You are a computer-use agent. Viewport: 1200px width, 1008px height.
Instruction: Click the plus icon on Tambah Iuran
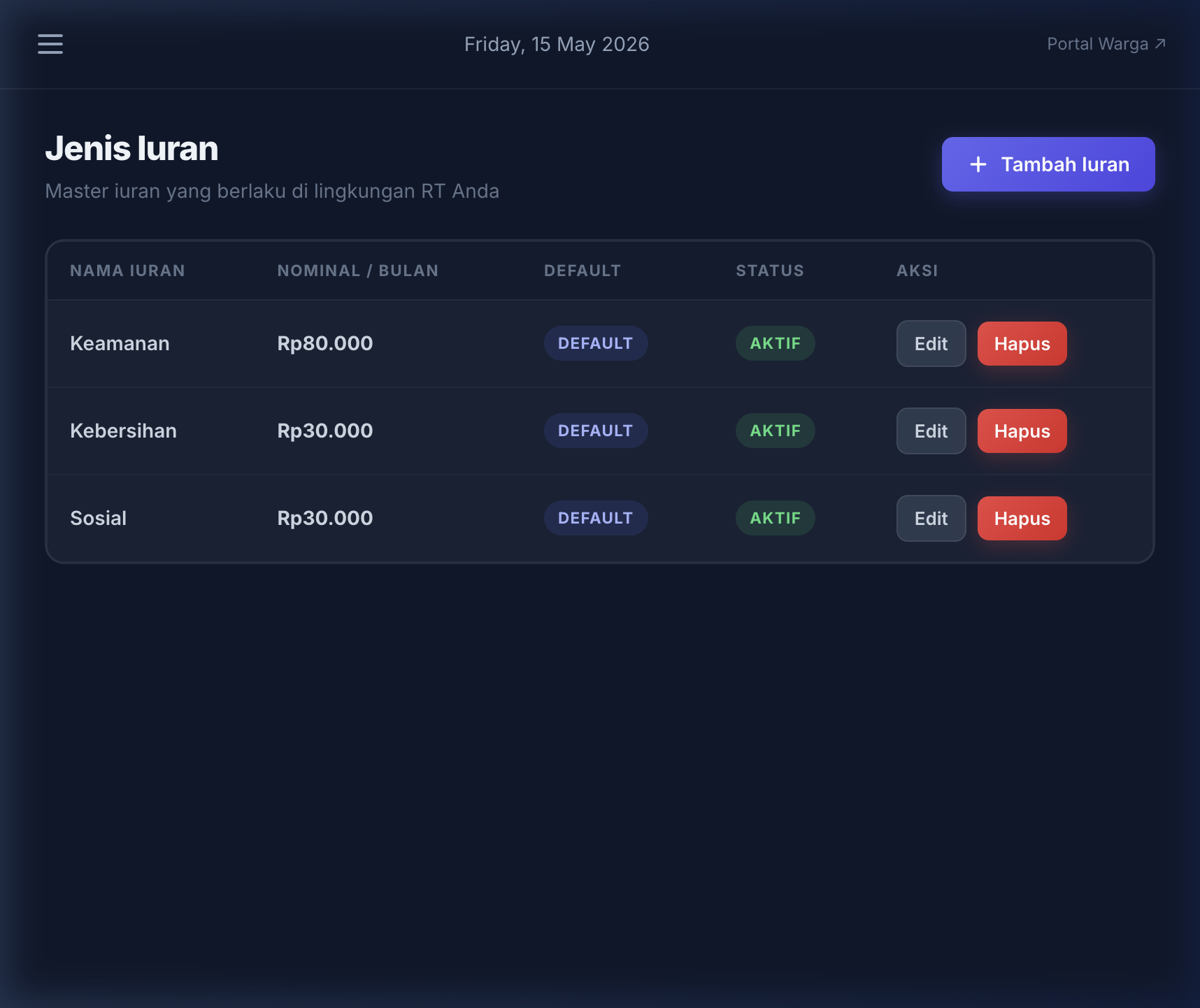pyautogui.click(x=978, y=164)
